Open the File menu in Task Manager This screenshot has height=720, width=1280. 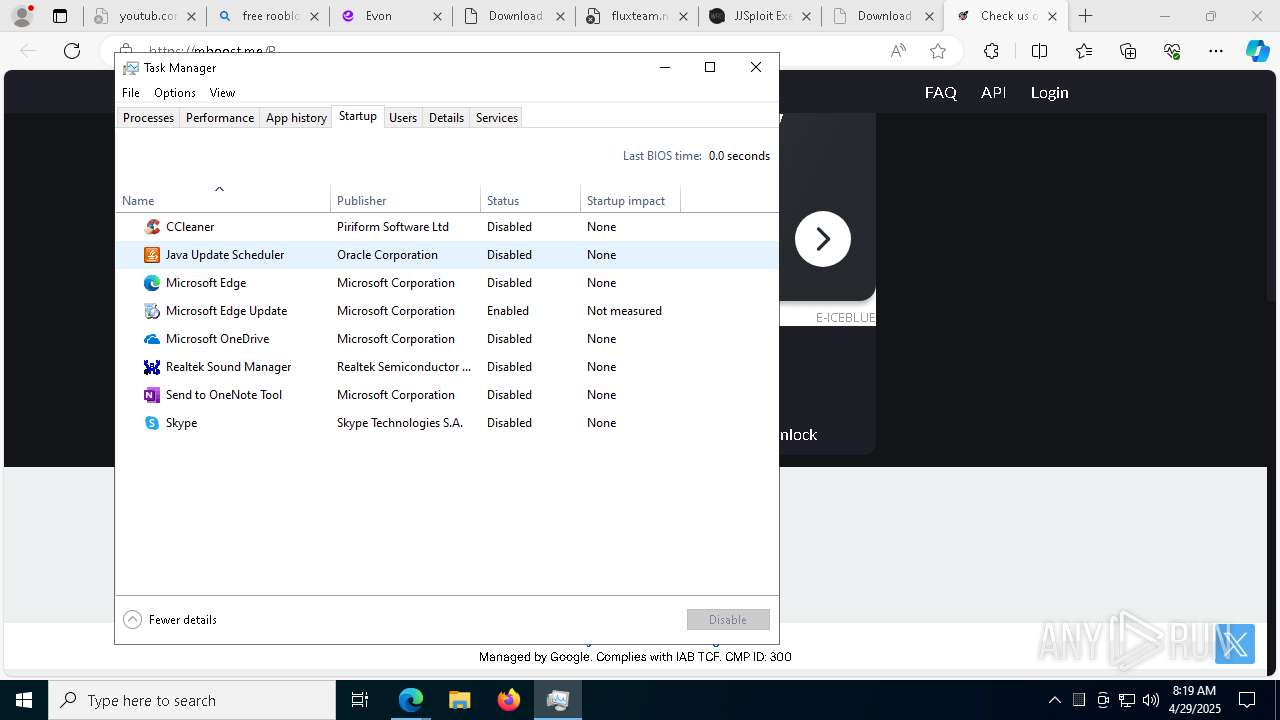click(x=131, y=93)
